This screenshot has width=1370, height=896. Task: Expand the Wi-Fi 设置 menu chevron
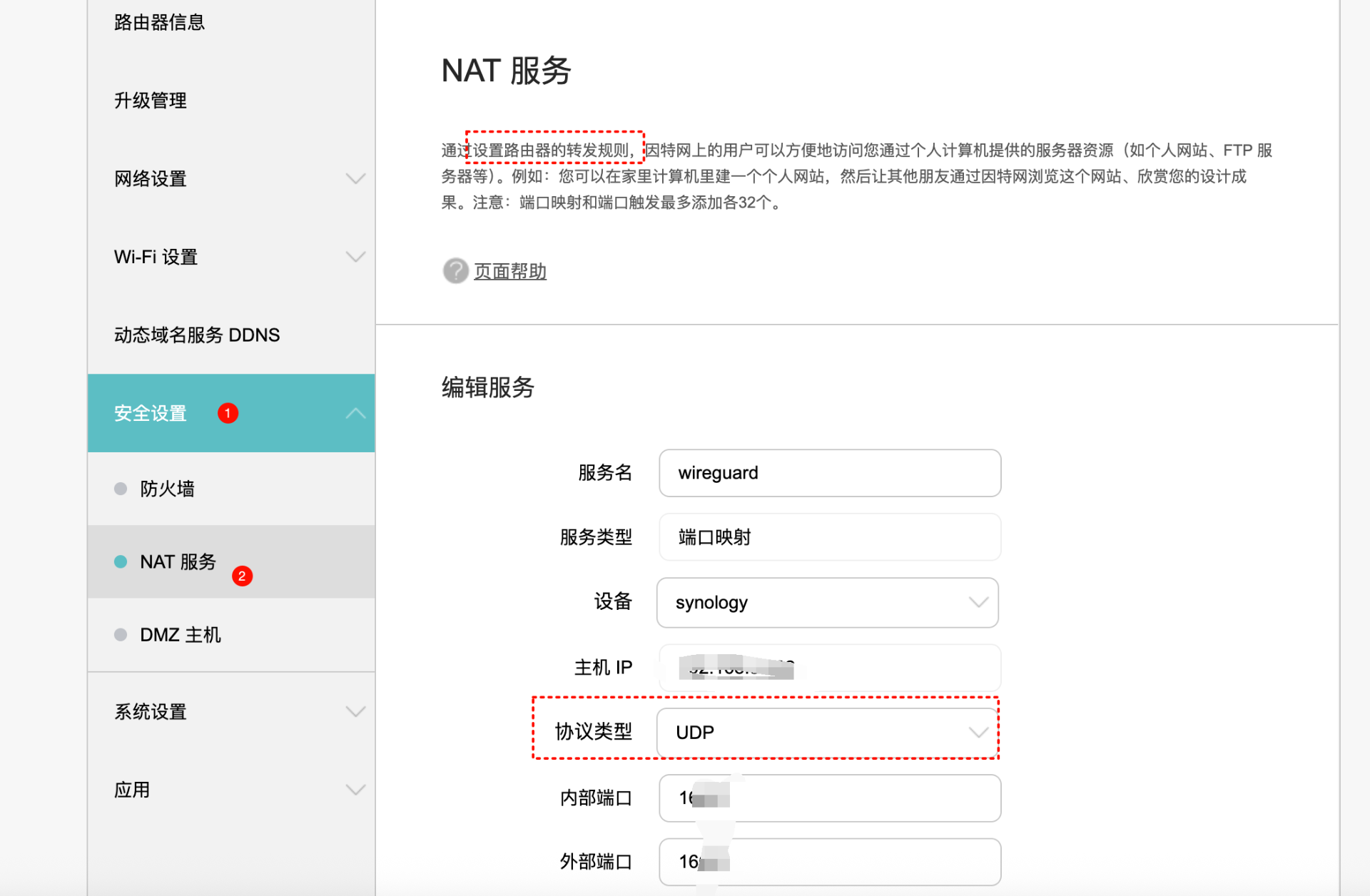(x=355, y=257)
